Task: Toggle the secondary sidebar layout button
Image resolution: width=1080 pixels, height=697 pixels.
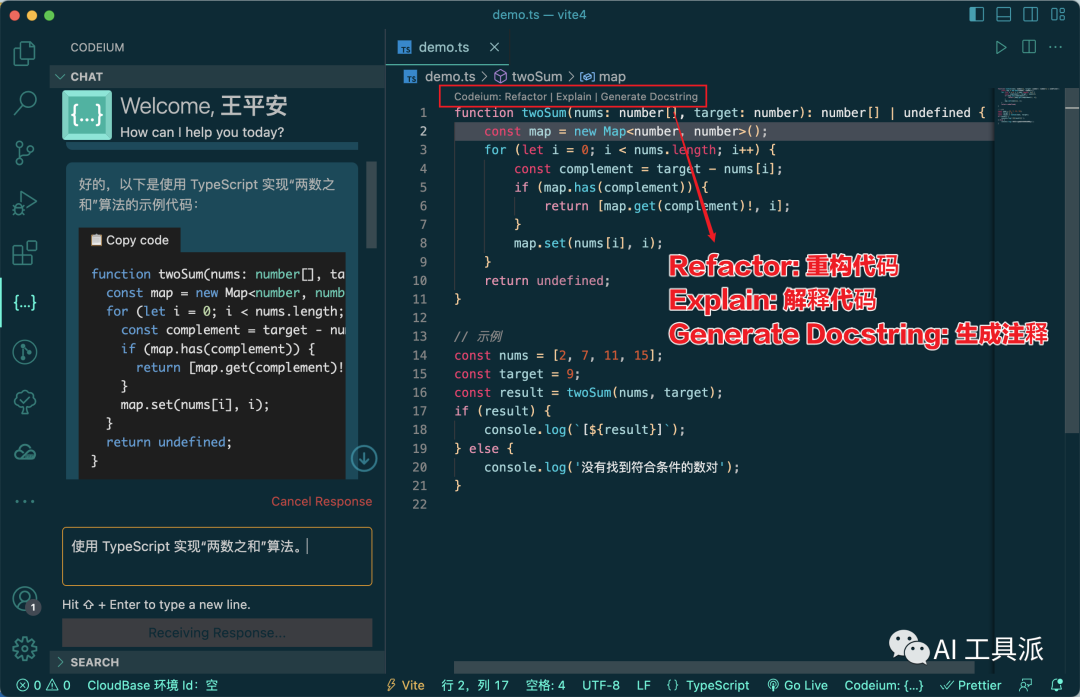Action: (x=1029, y=15)
